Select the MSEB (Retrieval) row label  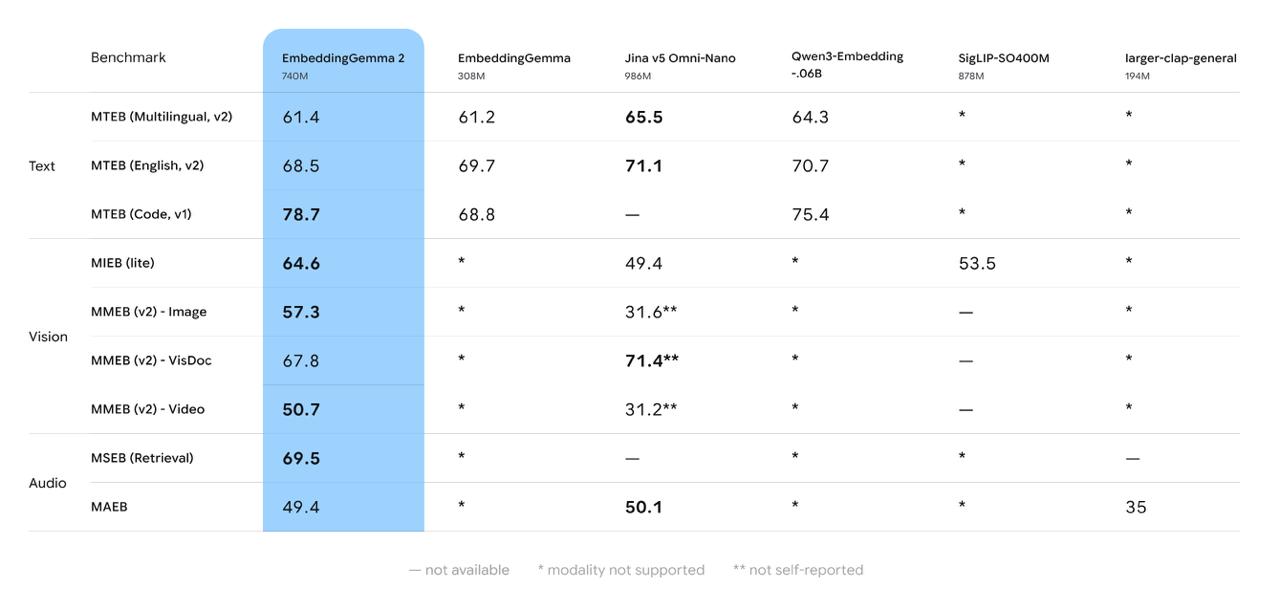tap(142, 458)
